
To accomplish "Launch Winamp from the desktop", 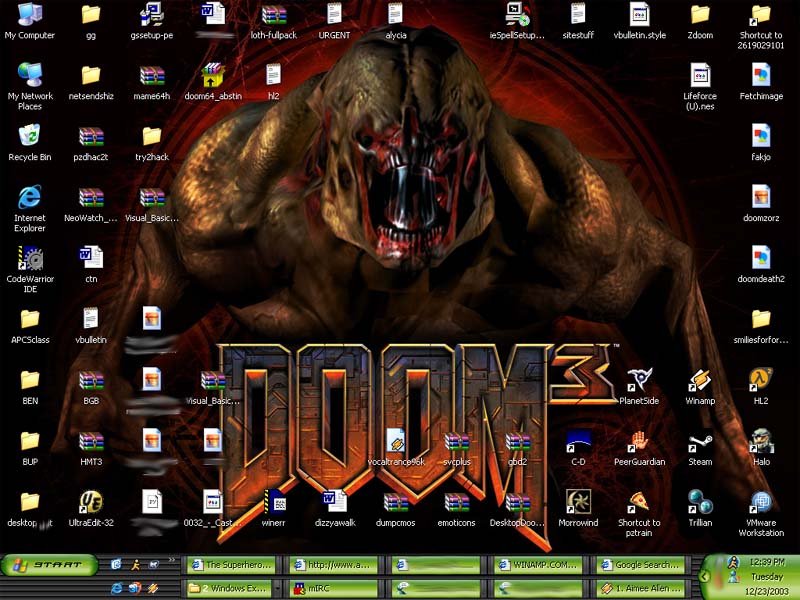I will pos(700,387).
